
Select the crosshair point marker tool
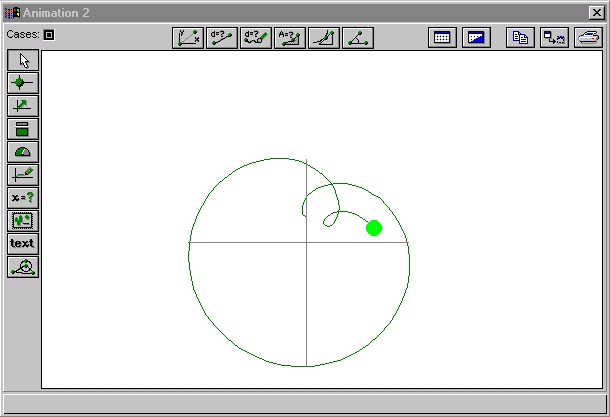point(23,83)
